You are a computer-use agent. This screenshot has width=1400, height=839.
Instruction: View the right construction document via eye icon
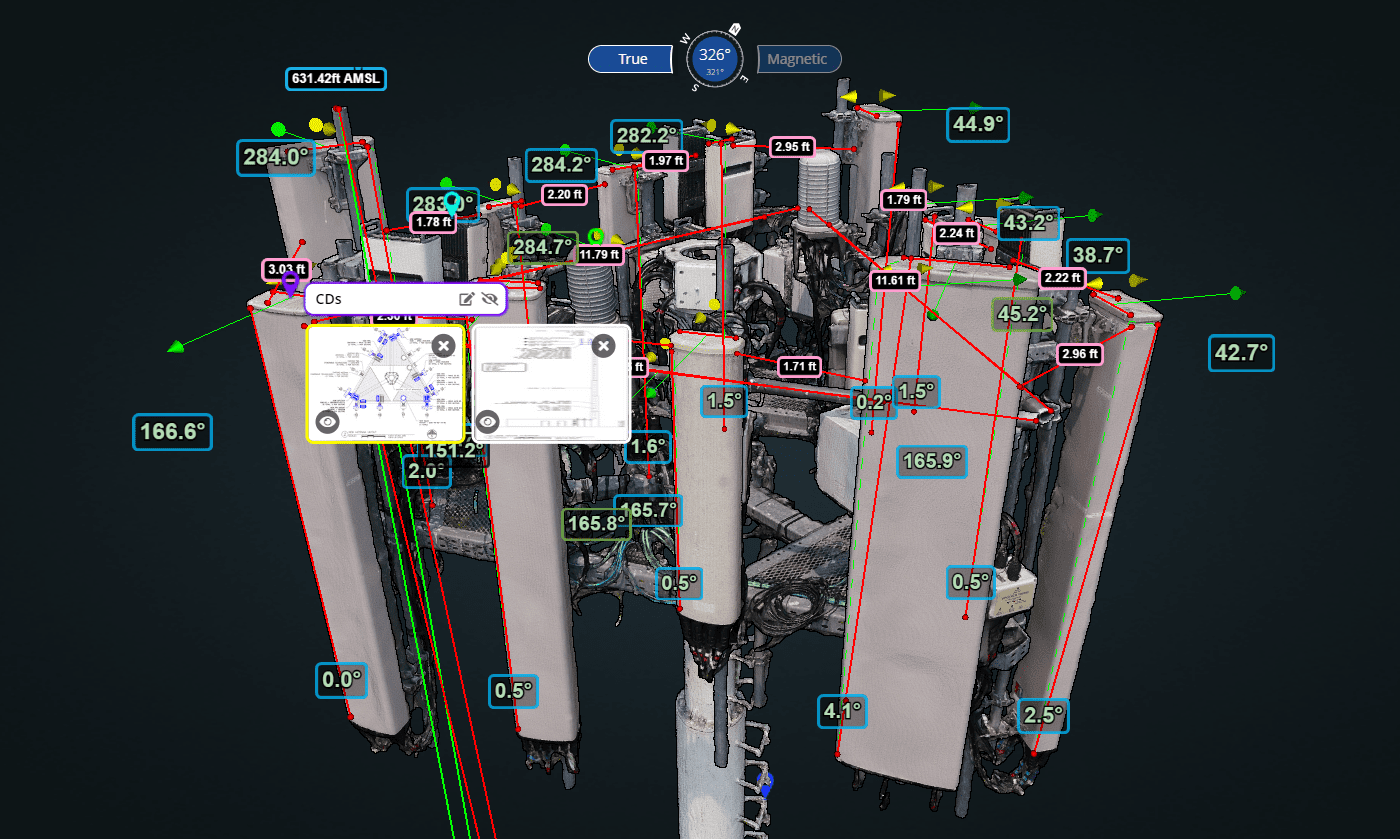pyautogui.click(x=489, y=420)
